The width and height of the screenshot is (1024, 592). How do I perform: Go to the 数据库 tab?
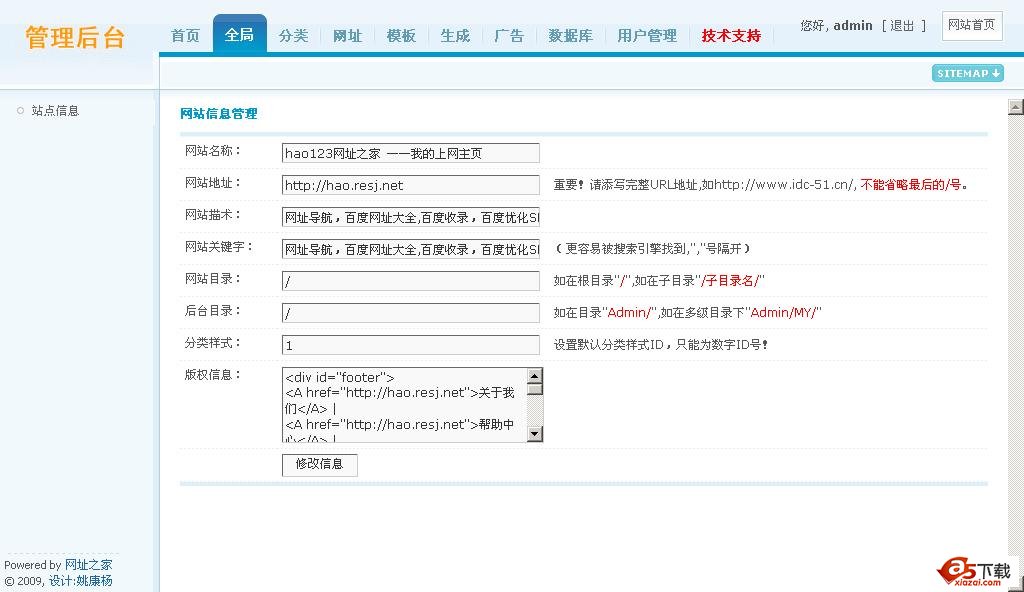(x=570, y=36)
